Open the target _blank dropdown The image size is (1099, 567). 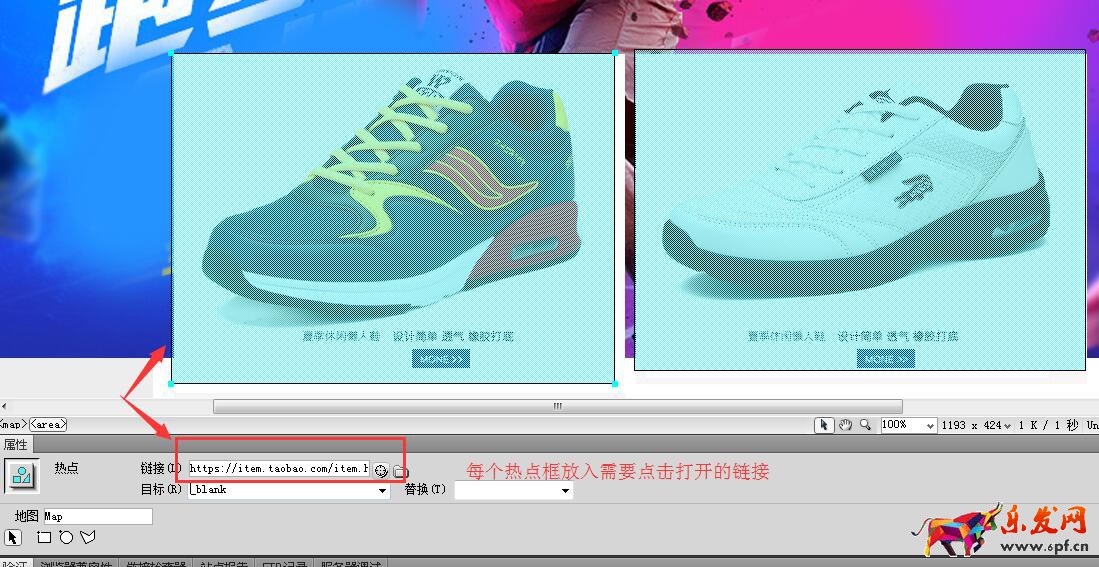382,491
